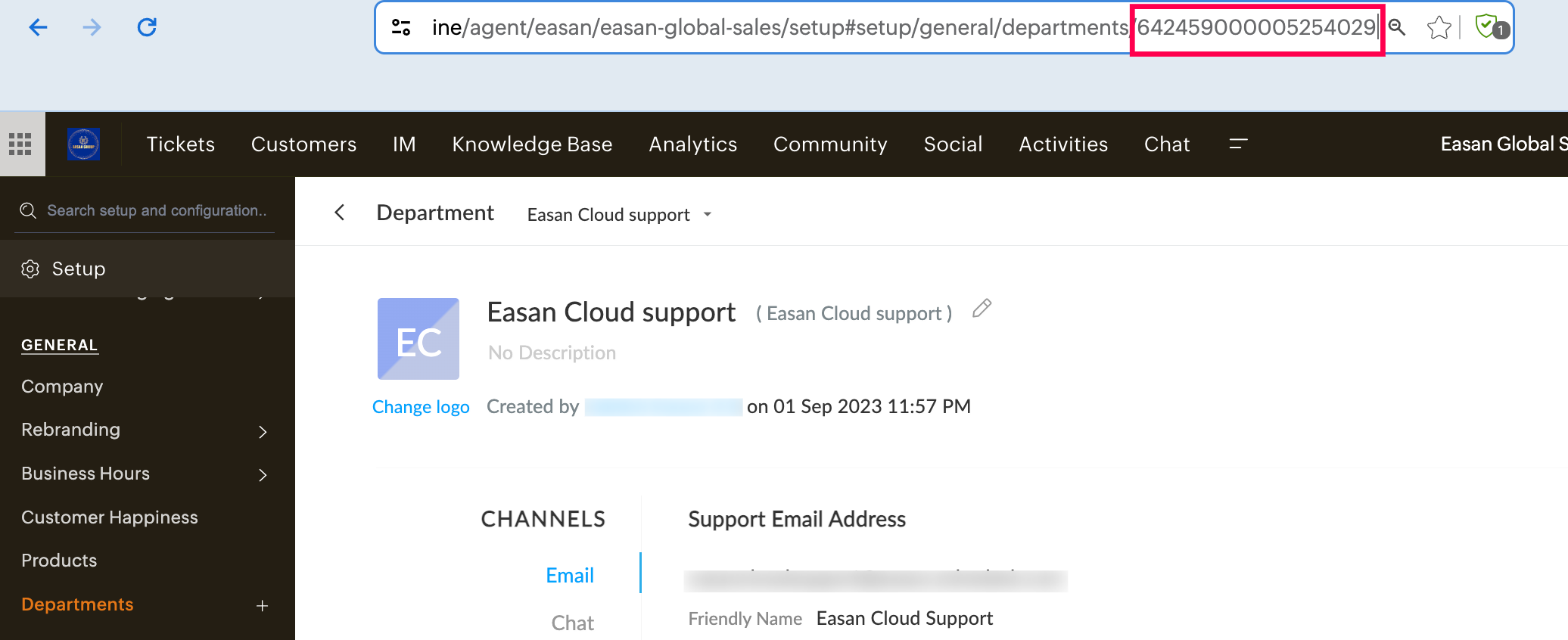Open the Analytics module
The width and height of the screenshot is (1568, 640).
tap(692, 144)
